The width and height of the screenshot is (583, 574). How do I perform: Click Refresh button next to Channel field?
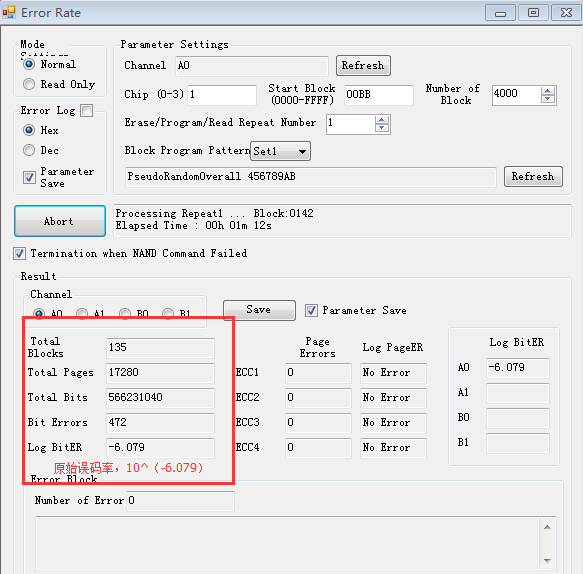pyautogui.click(x=363, y=65)
